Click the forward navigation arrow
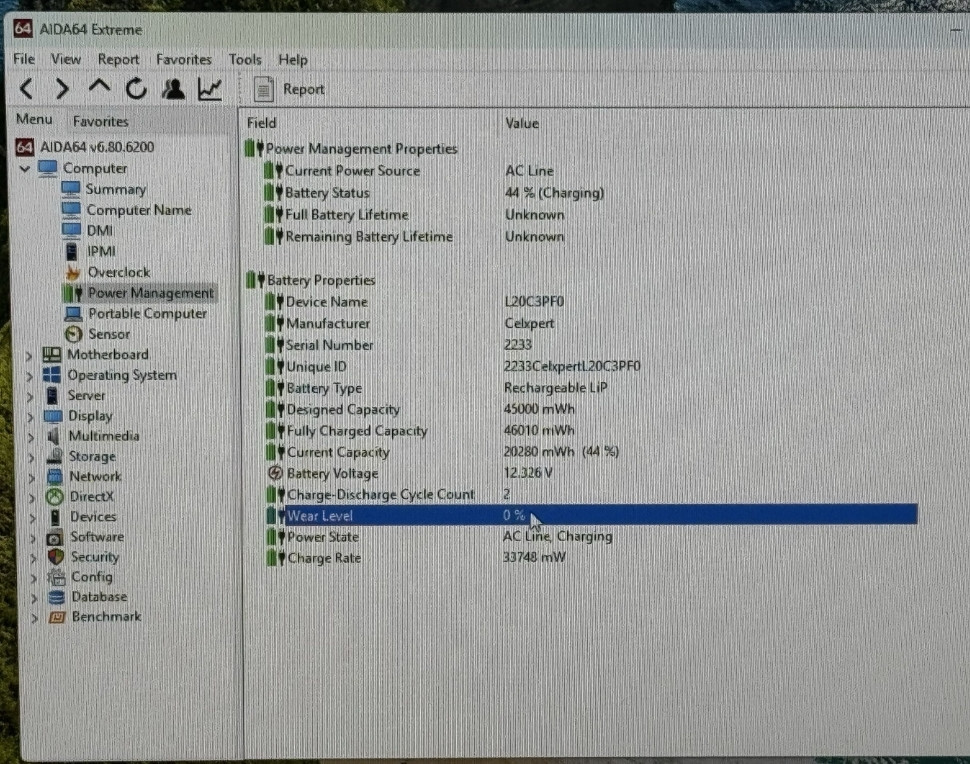The image size is (970, 764). point(62,89)
